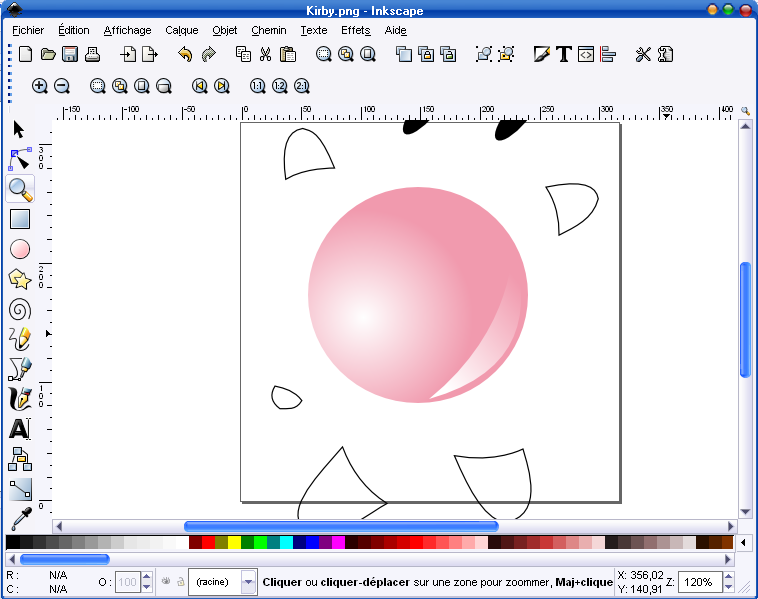Pick the Selector arrow tool
Image resolution: width=758 pixels, height=599 pixels.
point(19,130)
